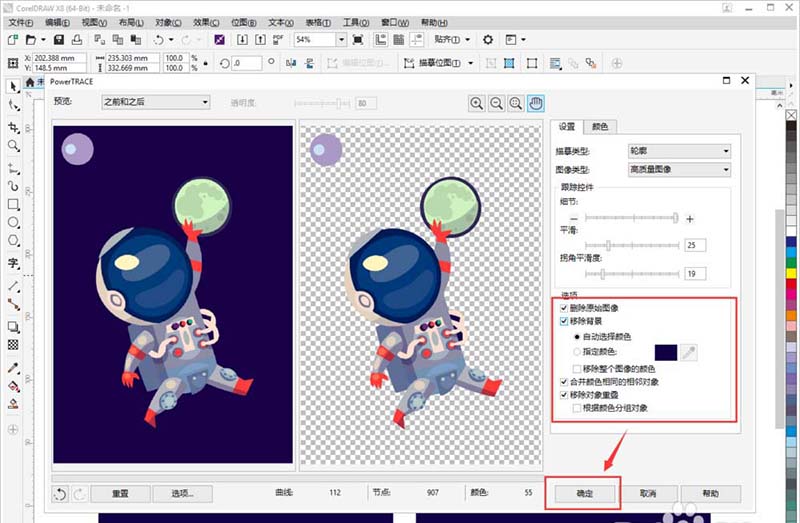Click the Help button
This screenshot has height=523, width=800.
(x=711, y=493)
